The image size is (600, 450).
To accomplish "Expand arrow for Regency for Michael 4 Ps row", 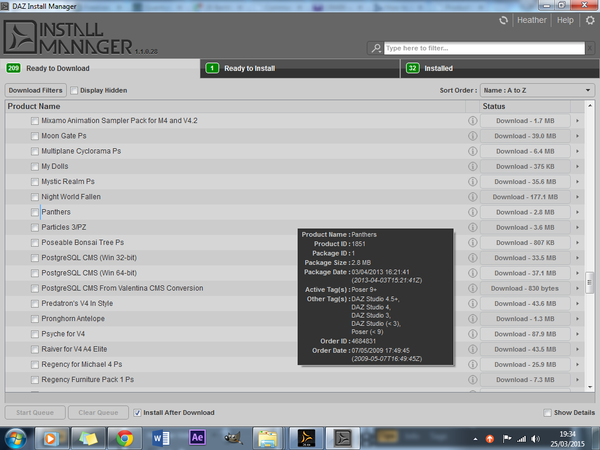I will 577,364.
